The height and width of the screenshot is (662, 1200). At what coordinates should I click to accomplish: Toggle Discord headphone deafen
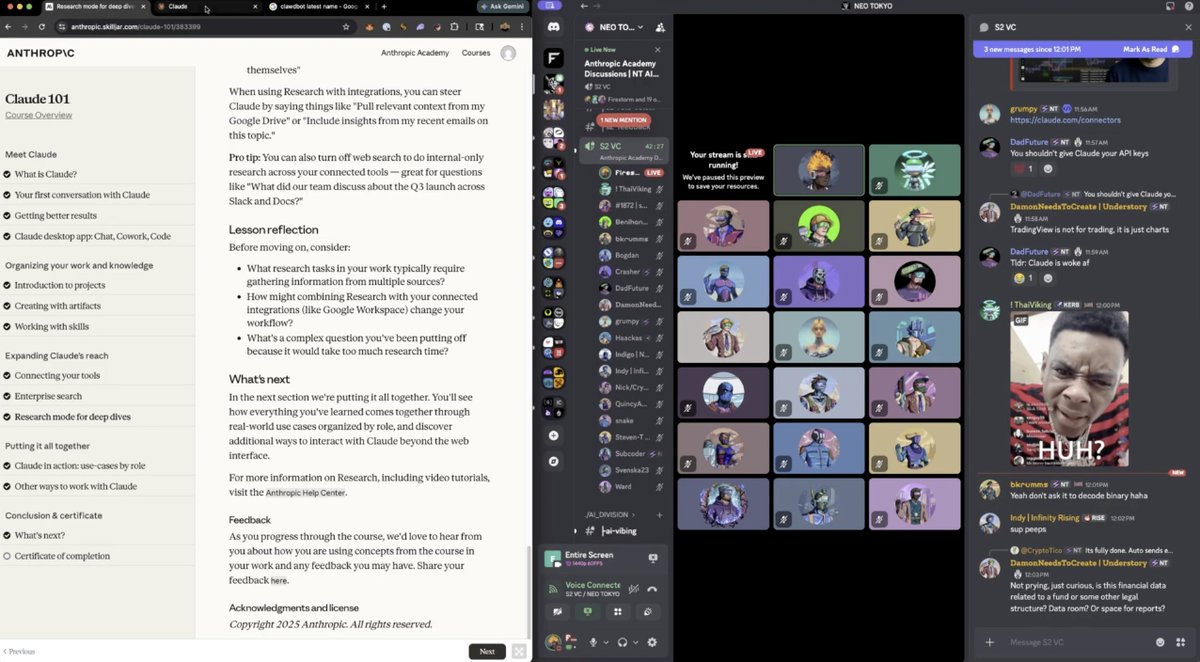[622, 642]
